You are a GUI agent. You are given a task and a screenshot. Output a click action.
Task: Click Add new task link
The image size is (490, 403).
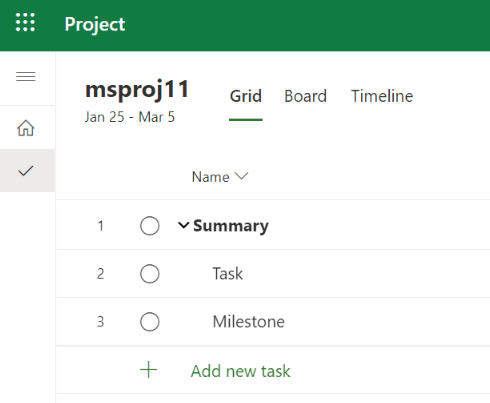click(x=240, y=371)
